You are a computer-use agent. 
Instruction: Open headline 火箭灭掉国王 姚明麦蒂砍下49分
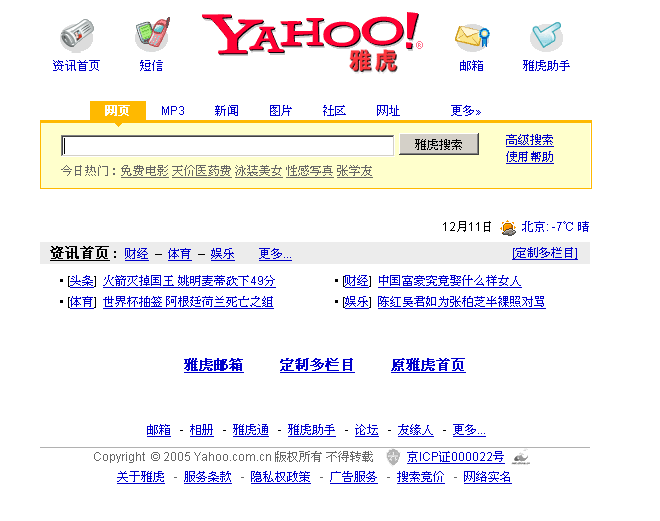[189, 281]
